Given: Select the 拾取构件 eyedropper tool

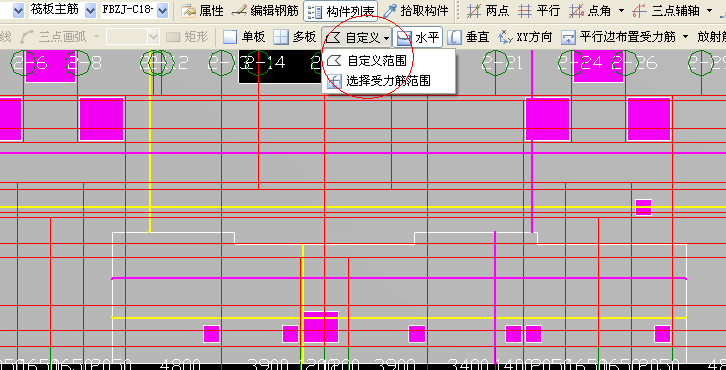Looking at the screenshot, I should point(416,11).
